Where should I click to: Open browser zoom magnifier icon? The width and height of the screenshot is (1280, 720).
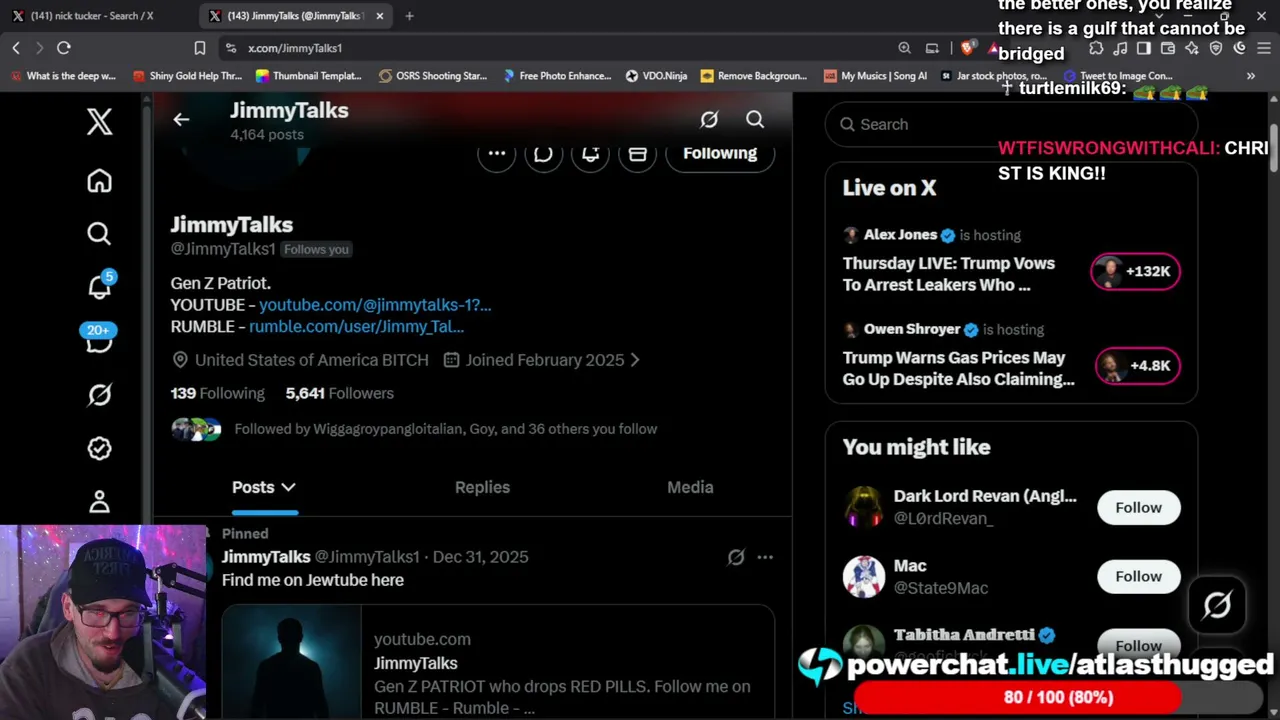[904, 48]
